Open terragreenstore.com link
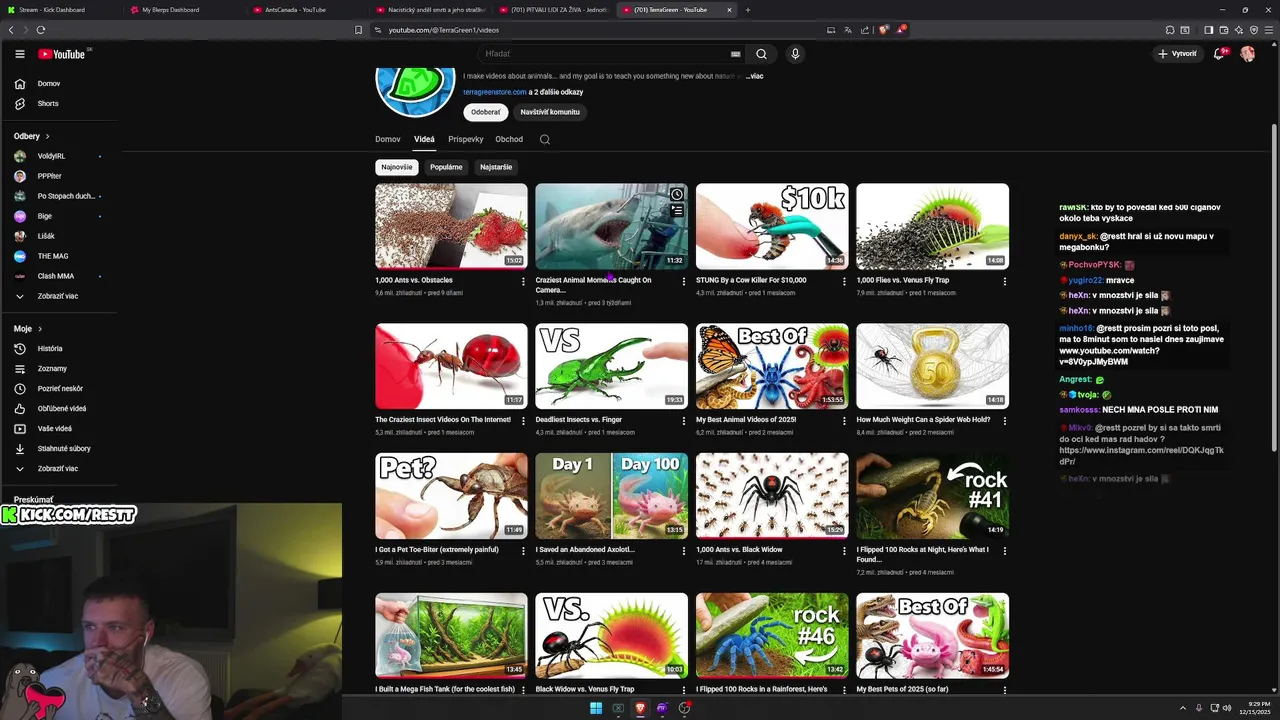This screenshot has width=1280, height=720. 495,92
